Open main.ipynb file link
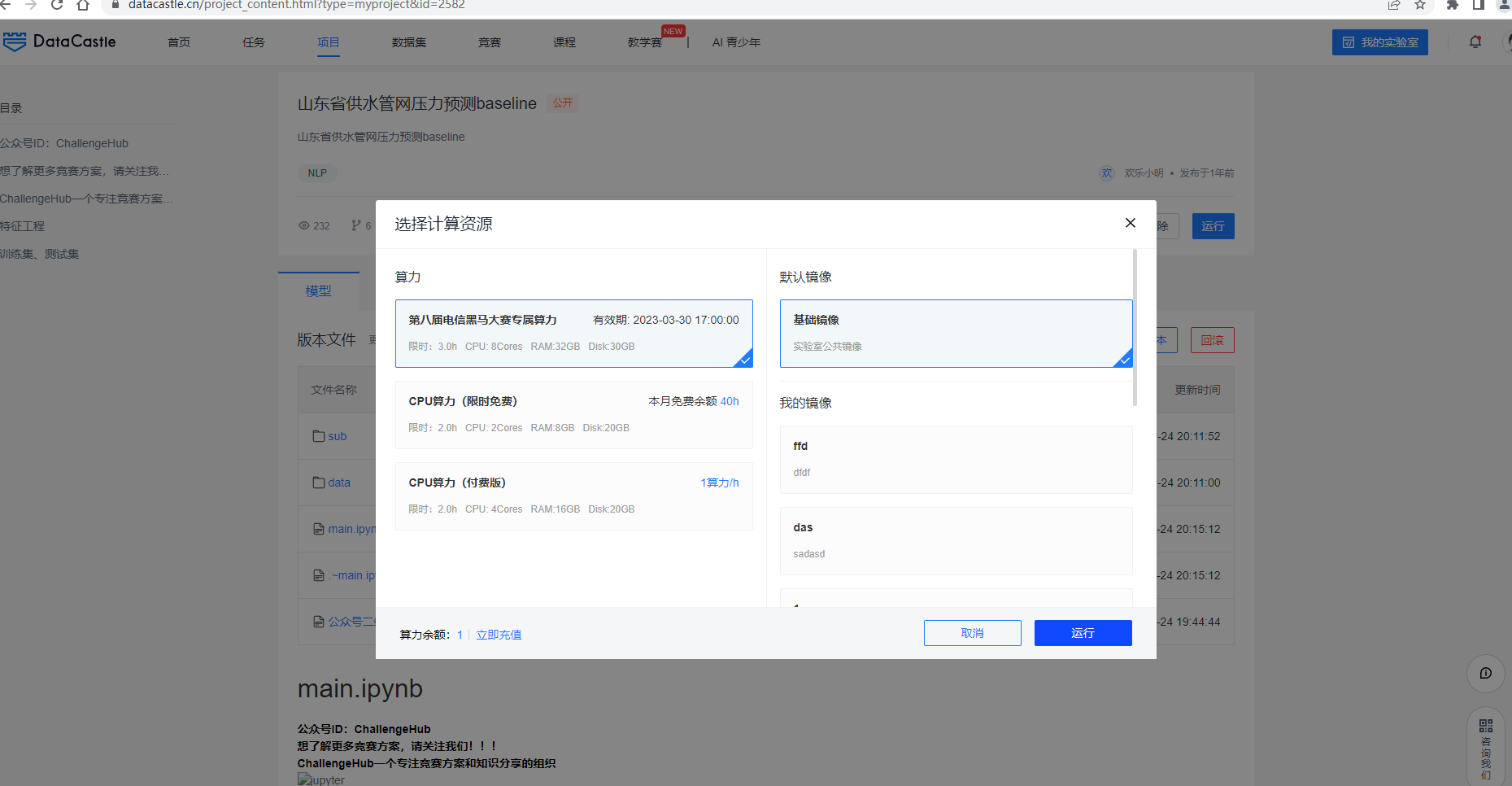The width and height of the screenshot is (1512, 786). [x=351, y=530]
